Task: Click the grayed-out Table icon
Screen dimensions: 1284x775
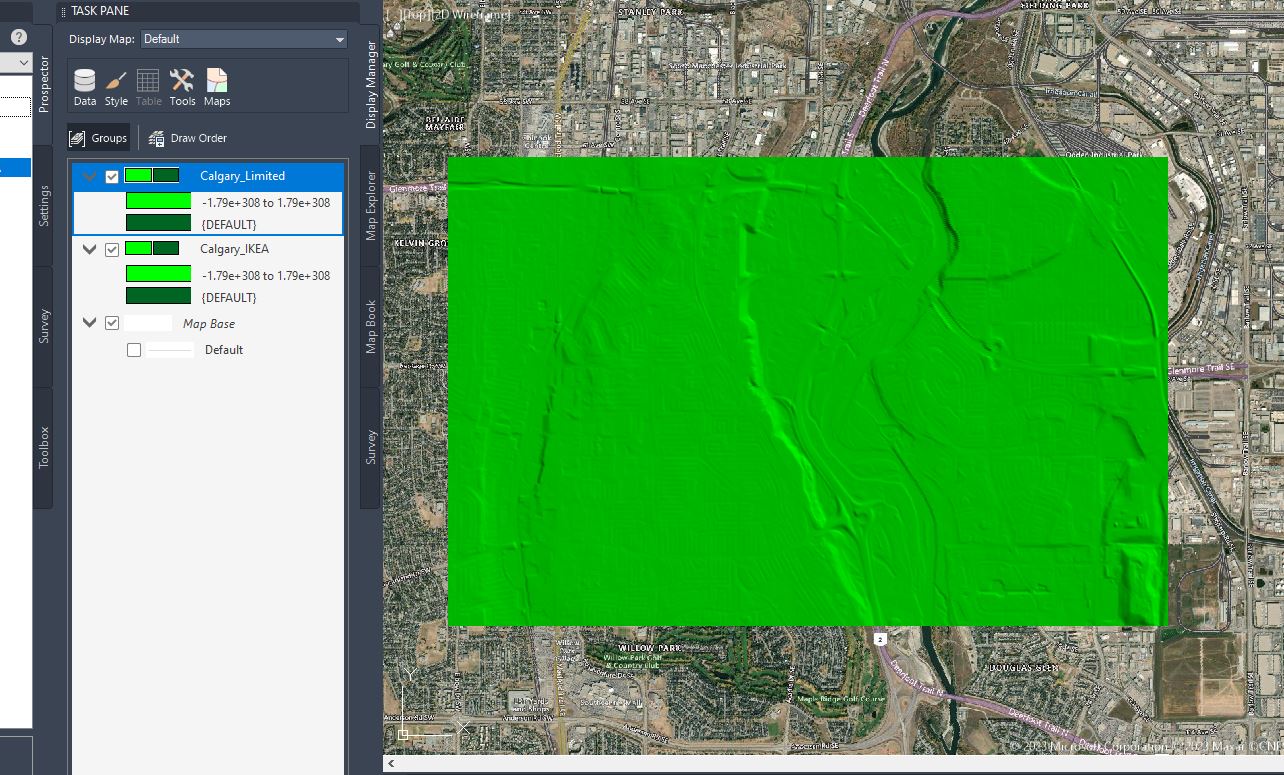Action: click(x=148, y=82)
